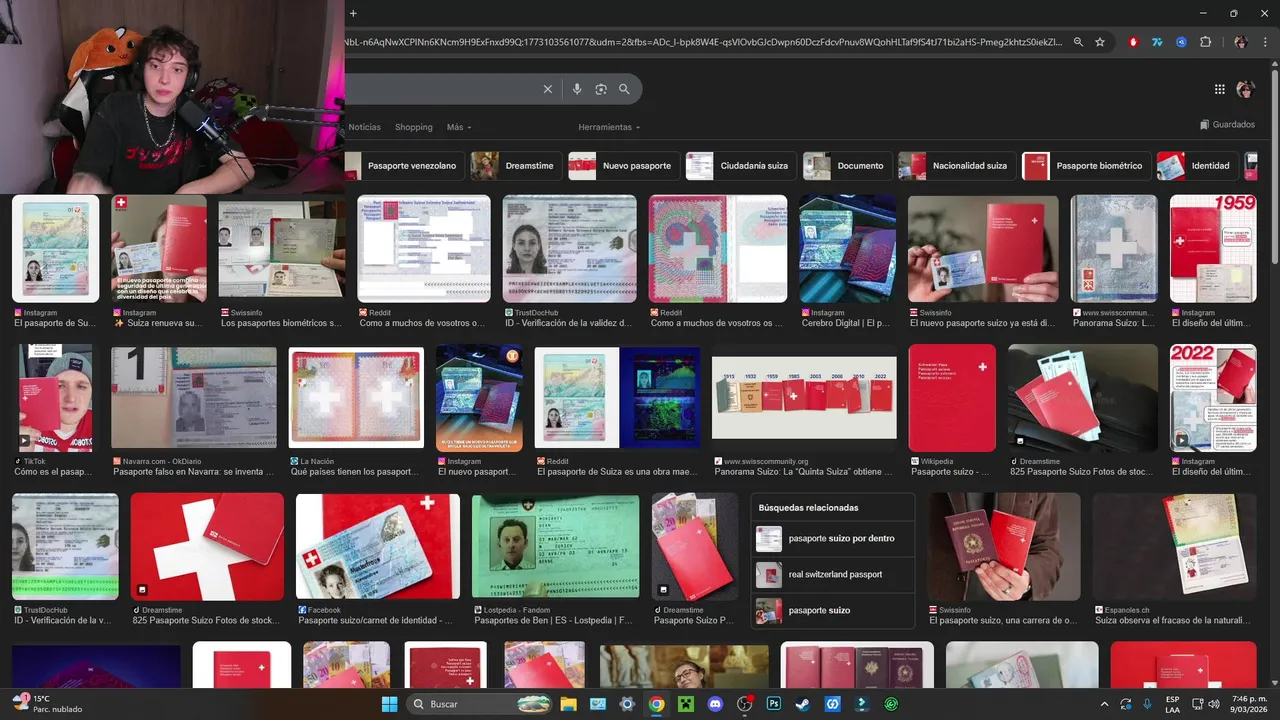The width and height of the screenshot is (1280, 720).
Task: Open Guardados saved items
Action: [1227, 125]
